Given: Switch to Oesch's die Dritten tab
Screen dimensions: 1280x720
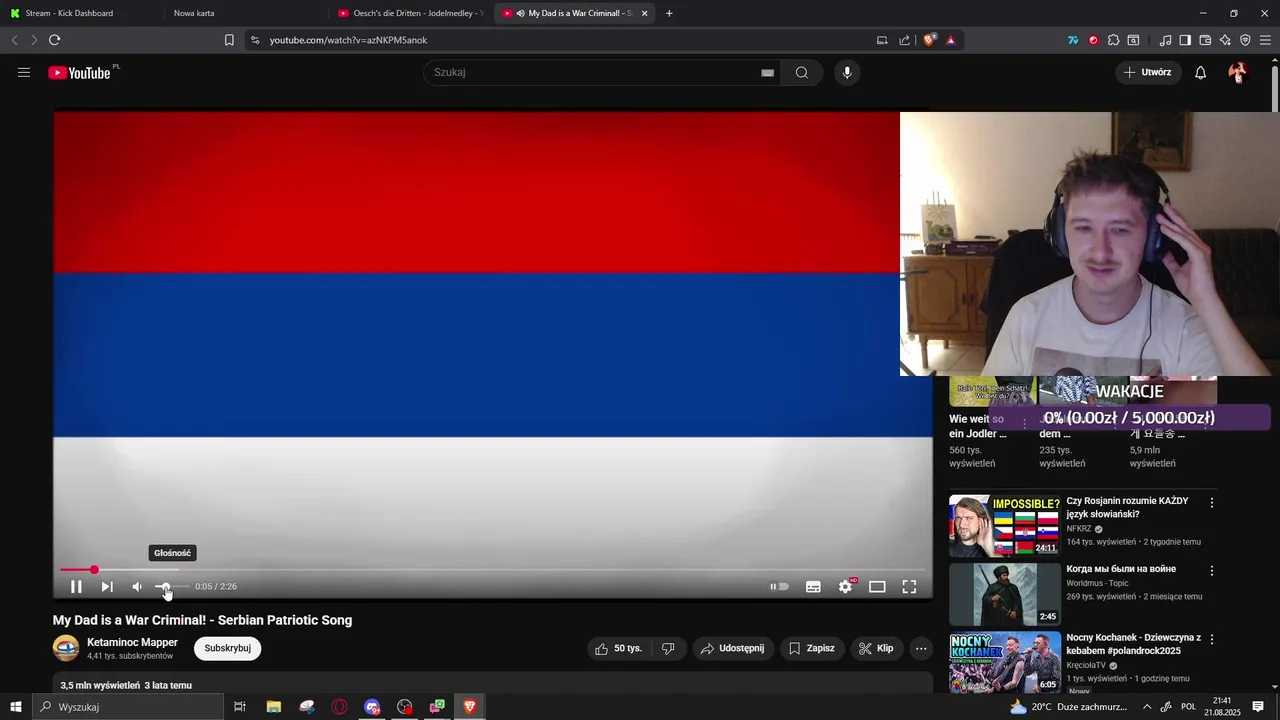Looking at the screenshot, I should pyautogui.click(x=410, y=13).
